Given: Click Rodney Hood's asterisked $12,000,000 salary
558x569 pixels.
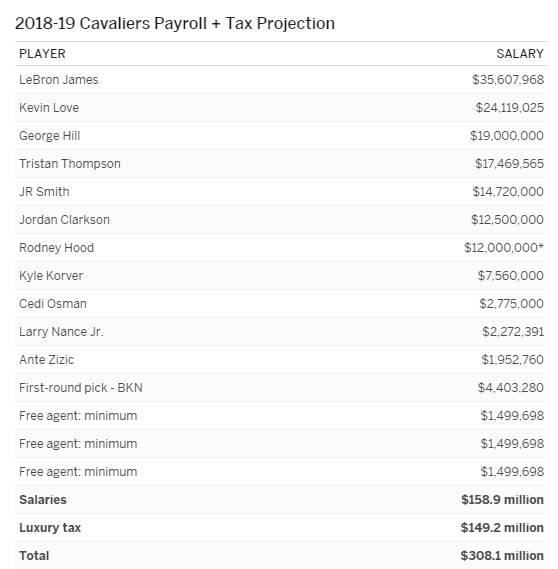Looking at the screenshot, I should (504, 247).
